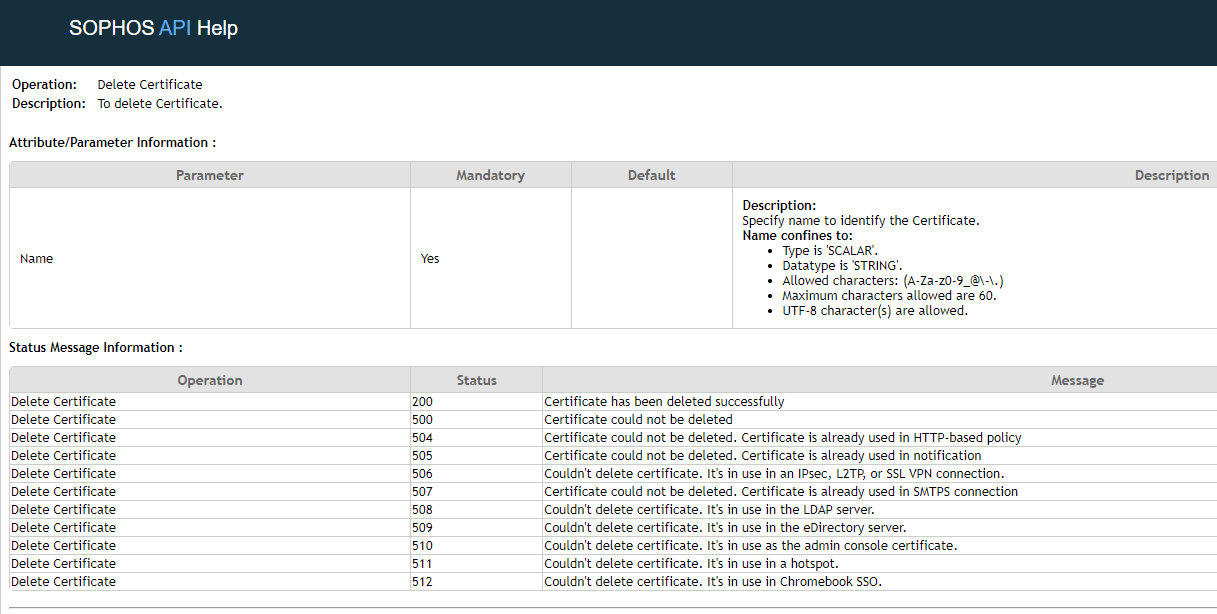
Task: Click "Delete Certificate" value beside the Operation: label
Action: click(150, 85)
